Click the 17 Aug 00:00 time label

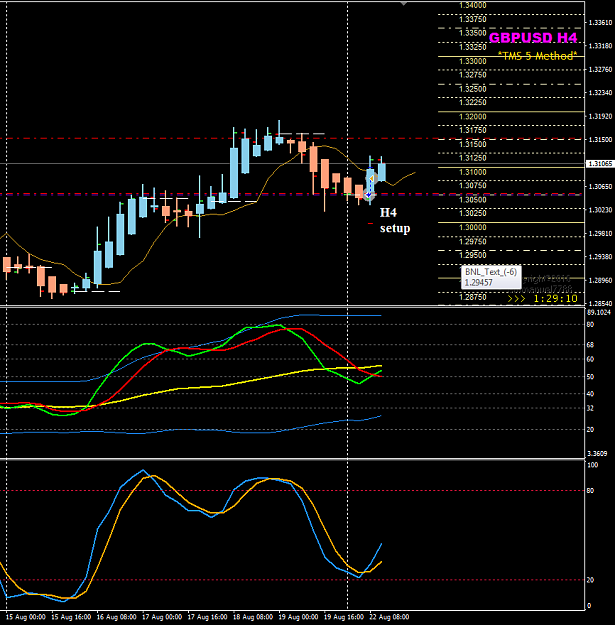[x=162, y=617]
